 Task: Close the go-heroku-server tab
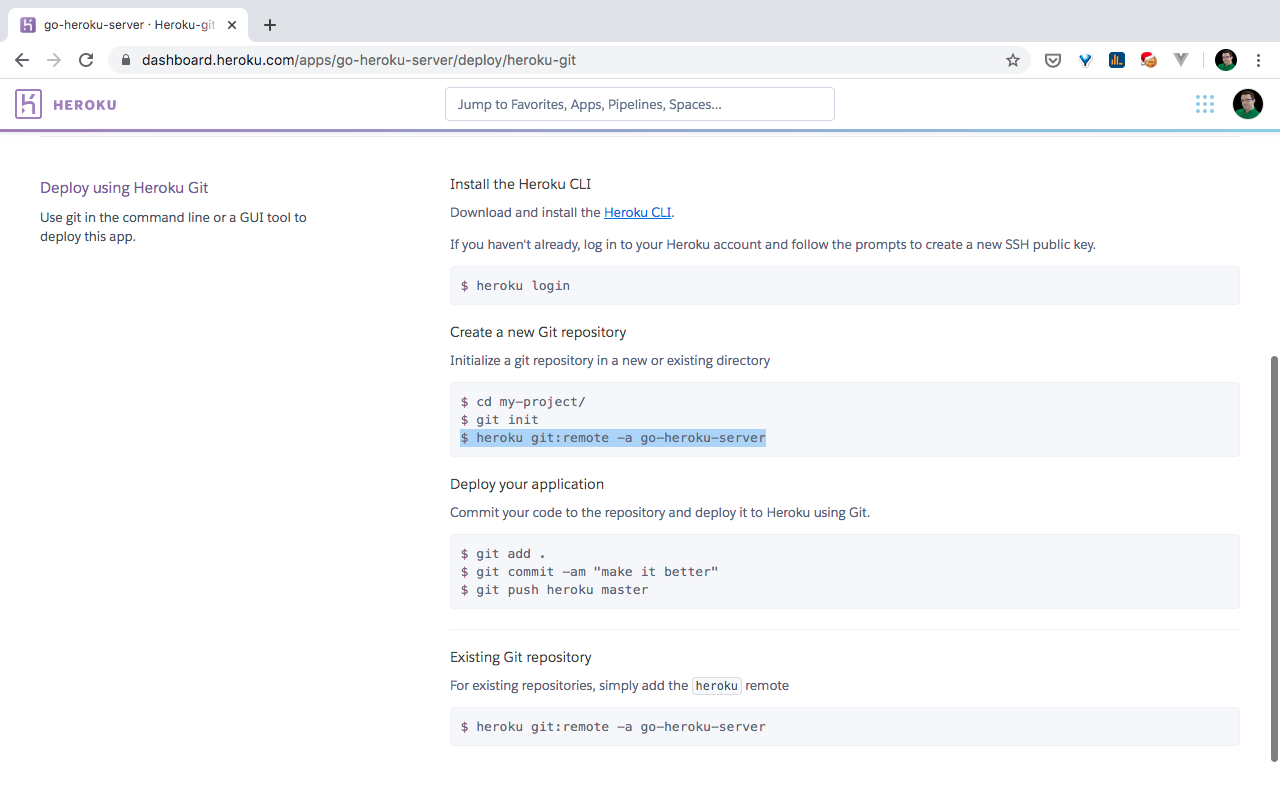232,25
